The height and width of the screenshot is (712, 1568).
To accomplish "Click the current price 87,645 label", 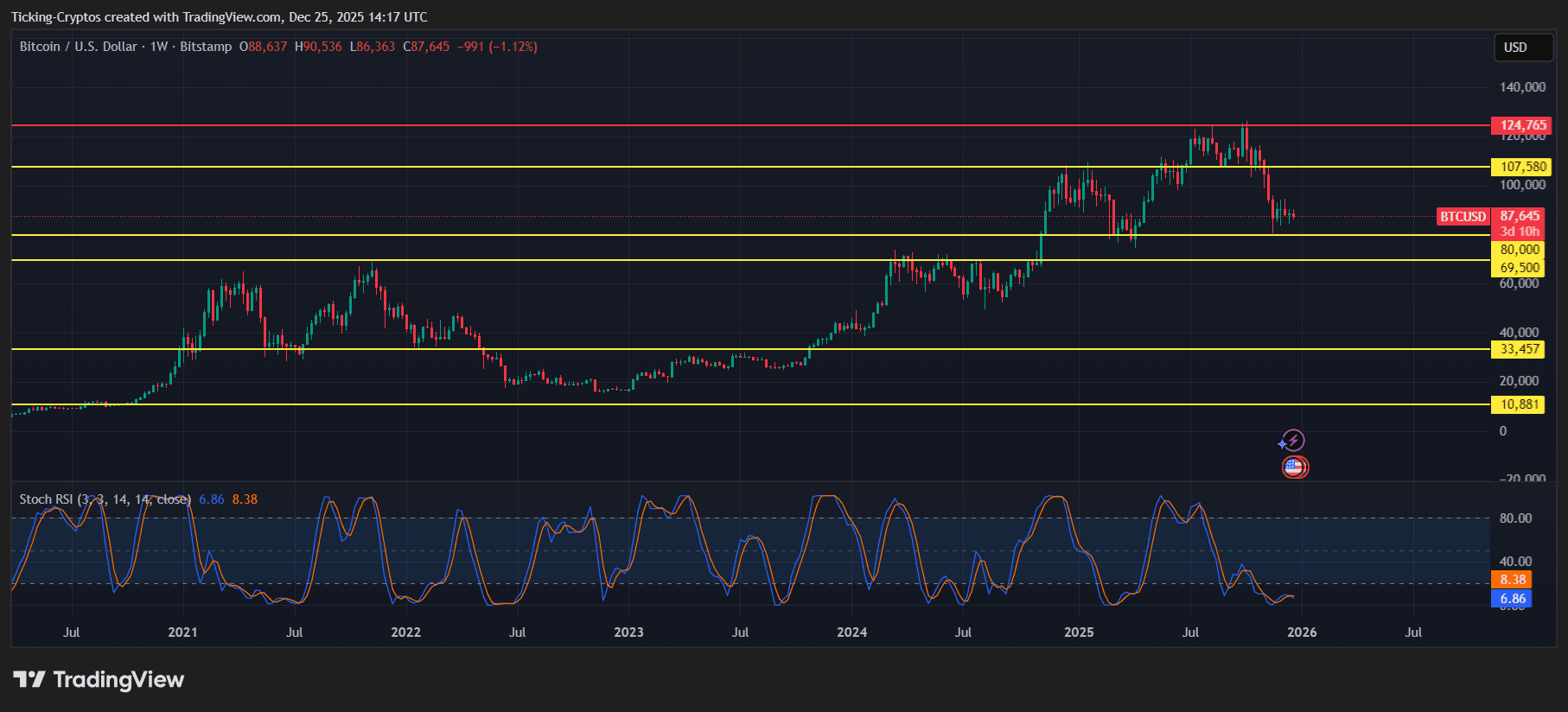I will [x=1519, y=216].
